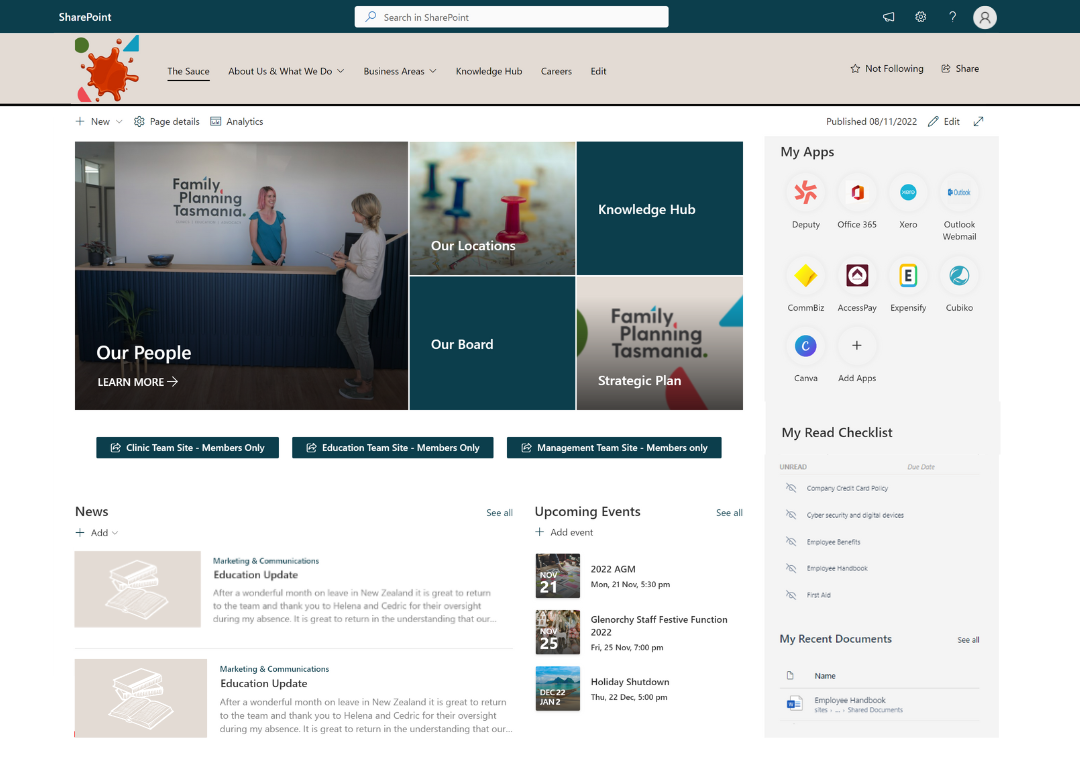
Task: Open Knowledge Hub in navigation
Action: (x=489, y=72)
